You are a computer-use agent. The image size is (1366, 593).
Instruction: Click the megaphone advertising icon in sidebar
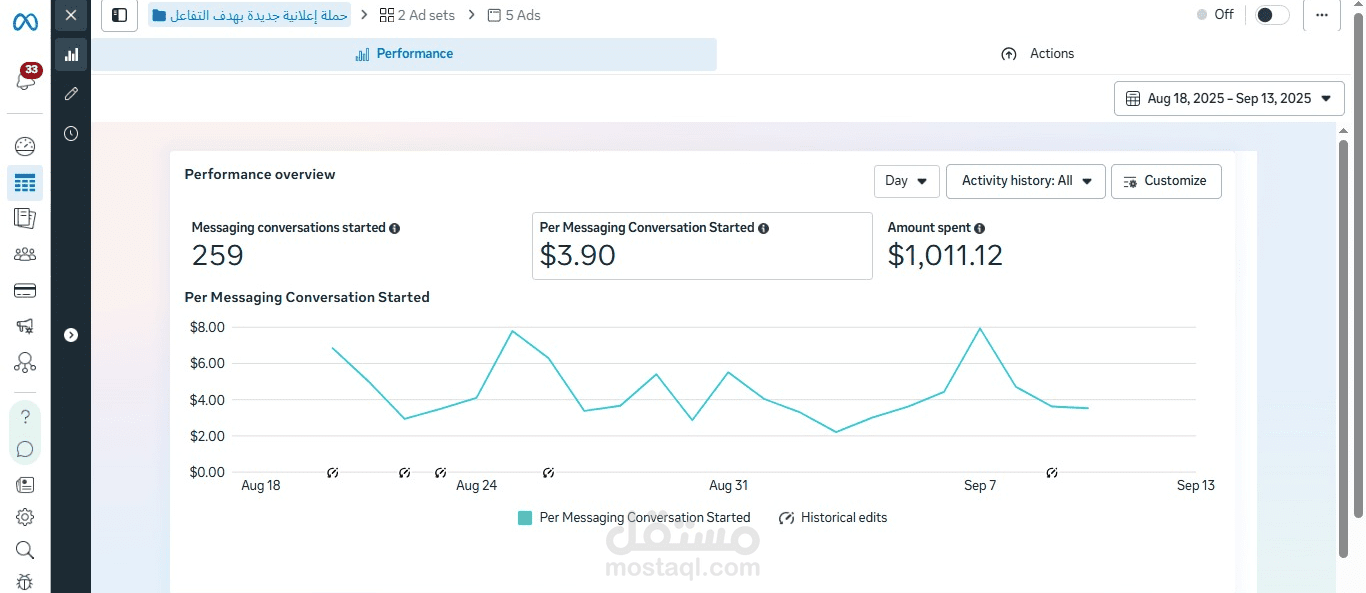(25, 326)
